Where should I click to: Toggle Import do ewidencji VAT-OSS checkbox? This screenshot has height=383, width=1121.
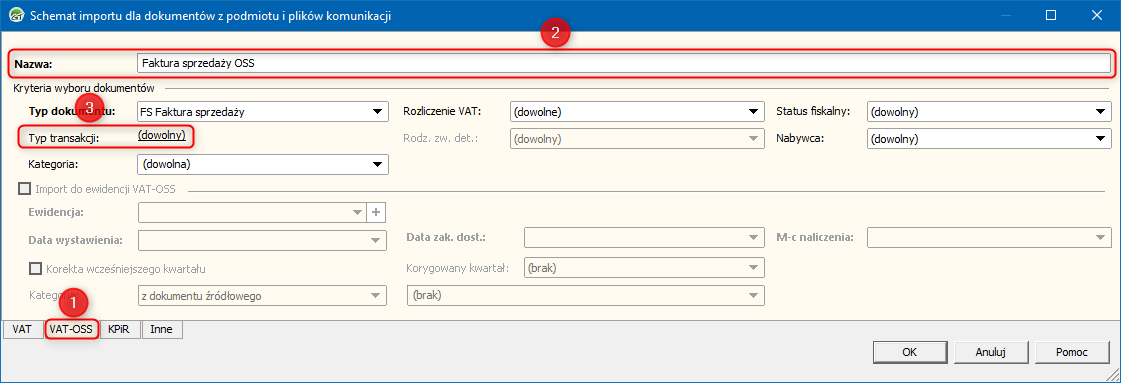tap(25, 189)
